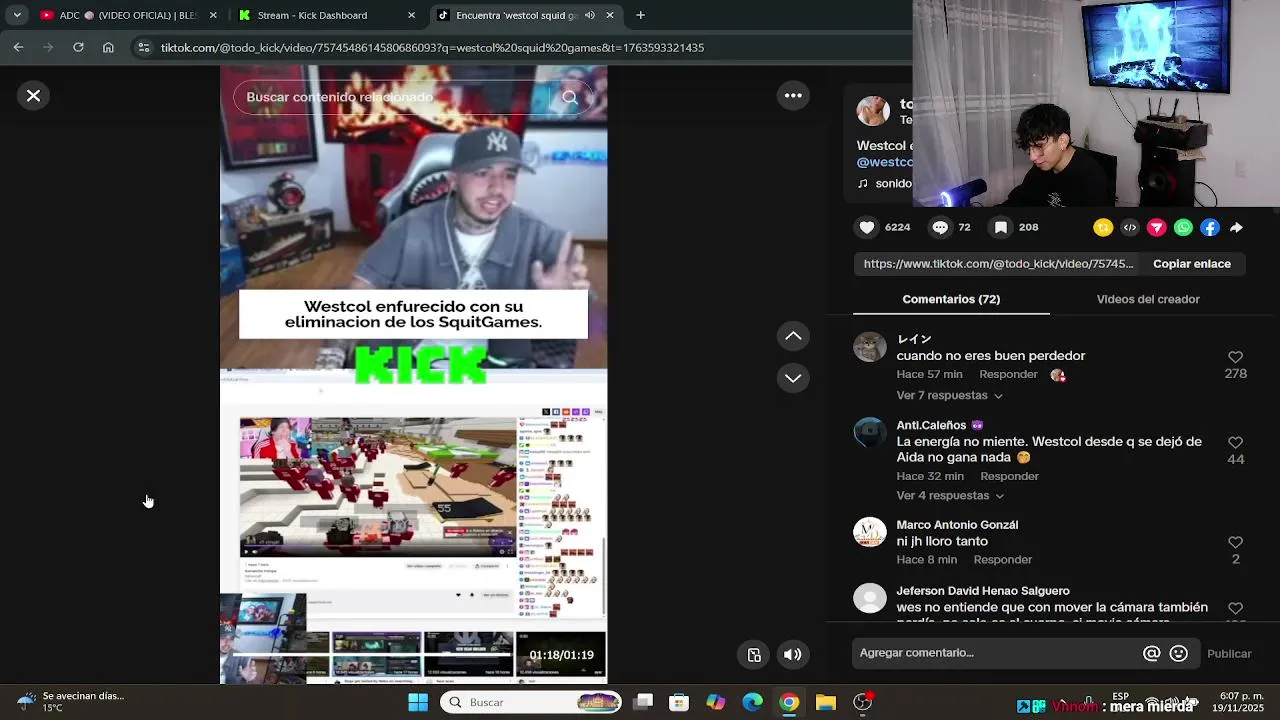This screenshot has width=1280, height=720.
Task: Click Responder under the Anti.Caleños comment
Action: [x=1009, y=477]
